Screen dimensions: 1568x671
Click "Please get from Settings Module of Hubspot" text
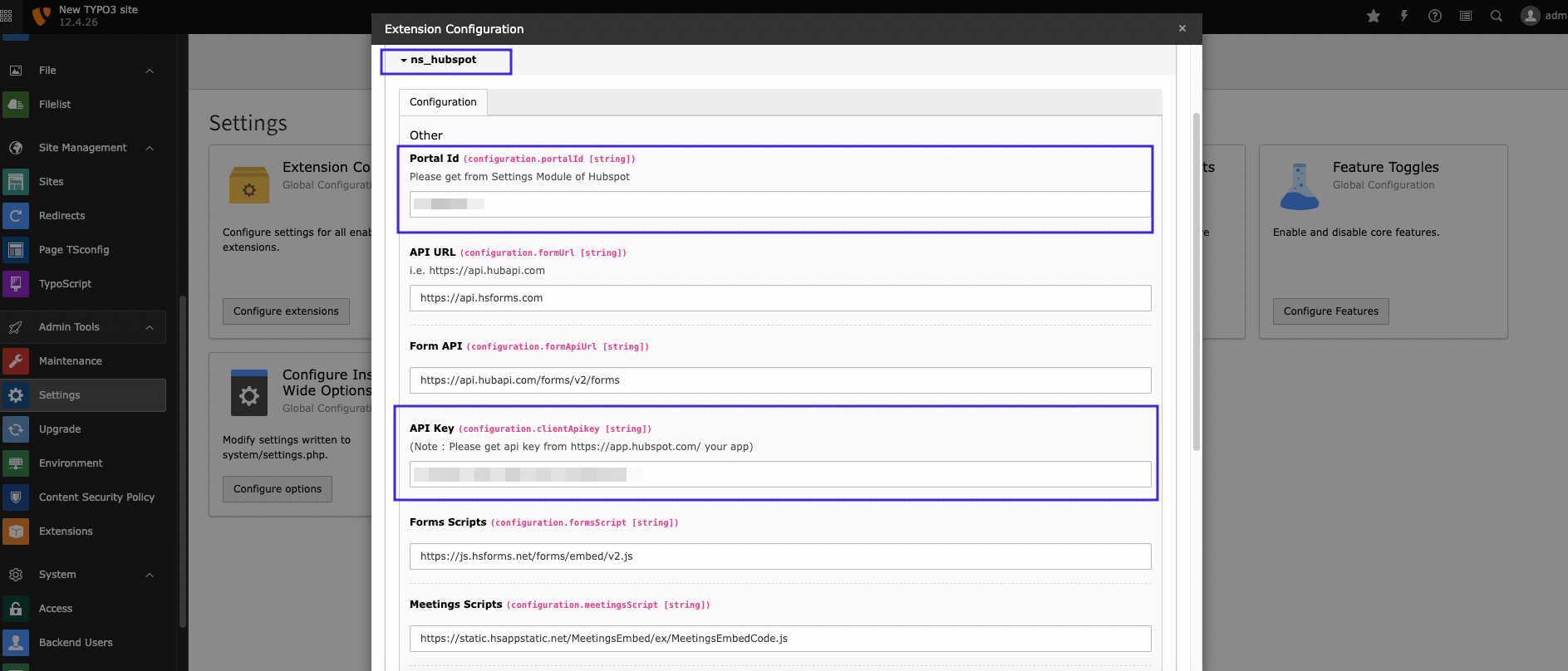519,177
